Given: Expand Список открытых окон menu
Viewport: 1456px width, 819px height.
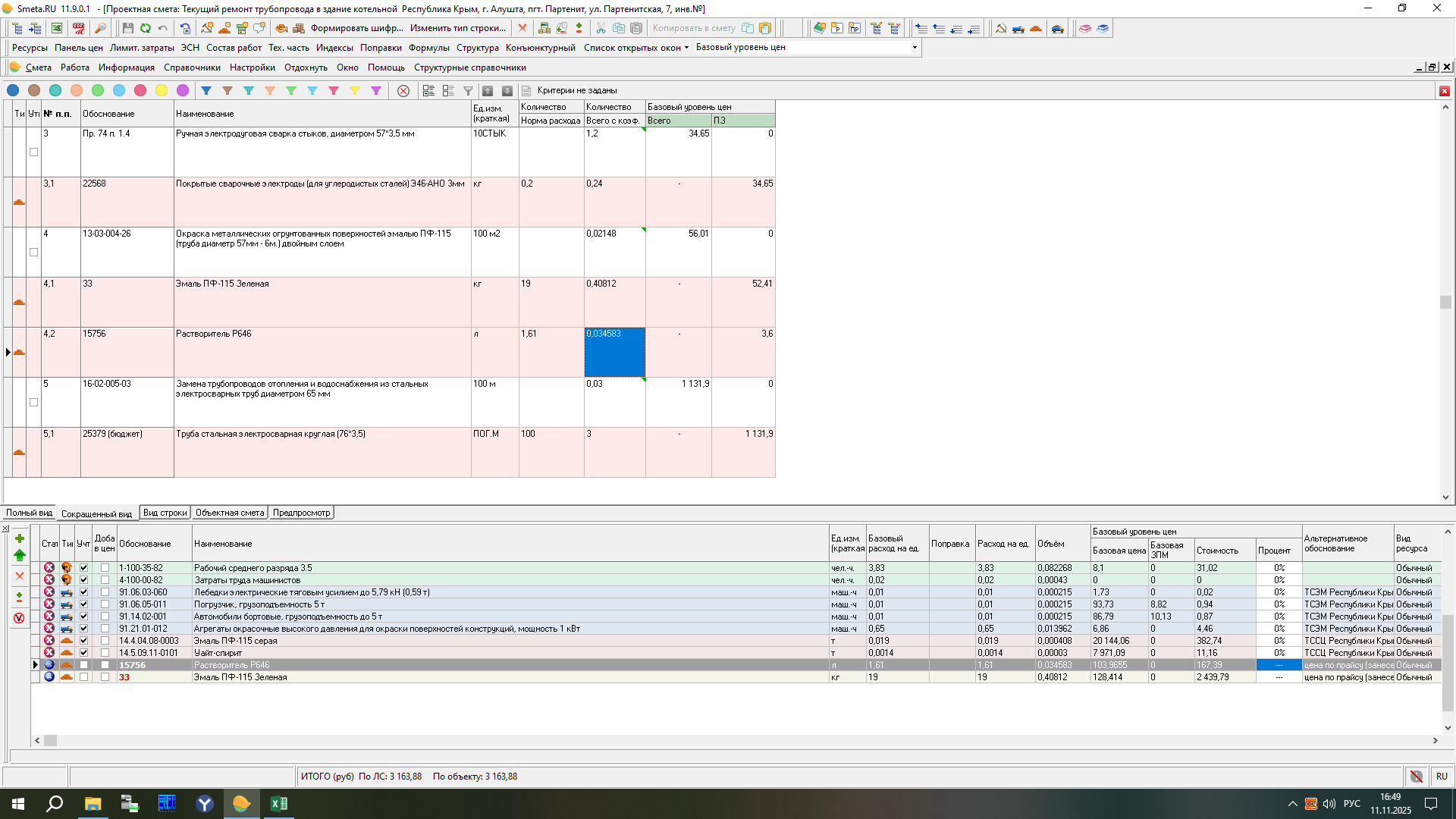Looking at the screenshot, I should (x=635, y=47).
